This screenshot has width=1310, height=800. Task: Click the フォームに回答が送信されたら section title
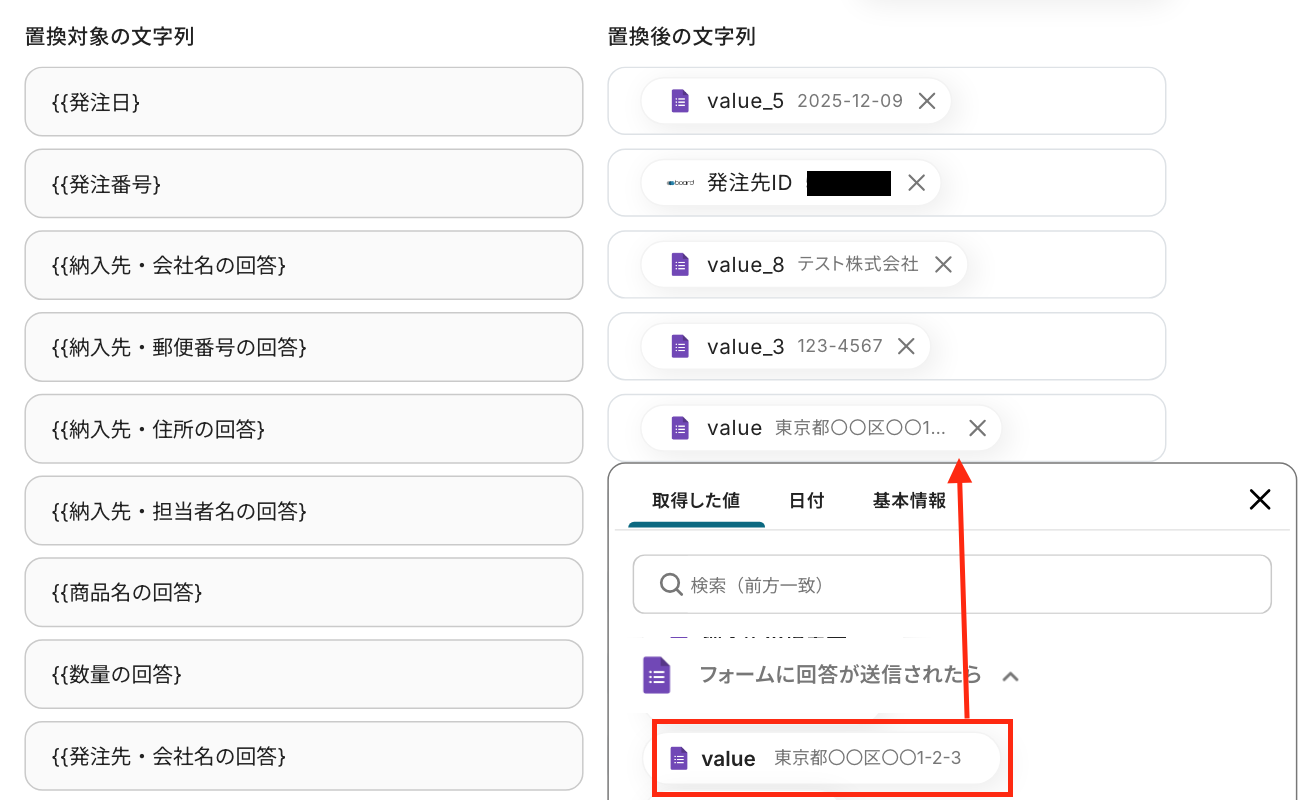[840, 675]
